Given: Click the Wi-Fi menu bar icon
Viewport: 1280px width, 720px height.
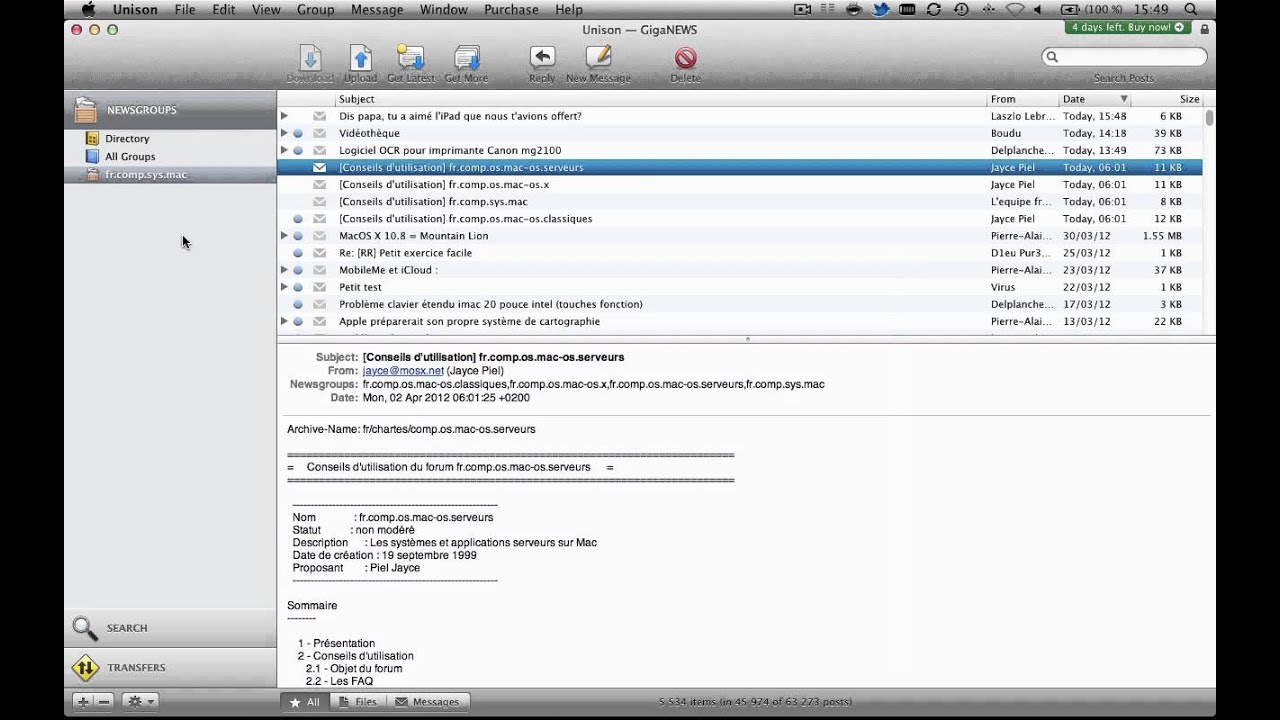Looking at the screenshot, I should [1015, 9].
